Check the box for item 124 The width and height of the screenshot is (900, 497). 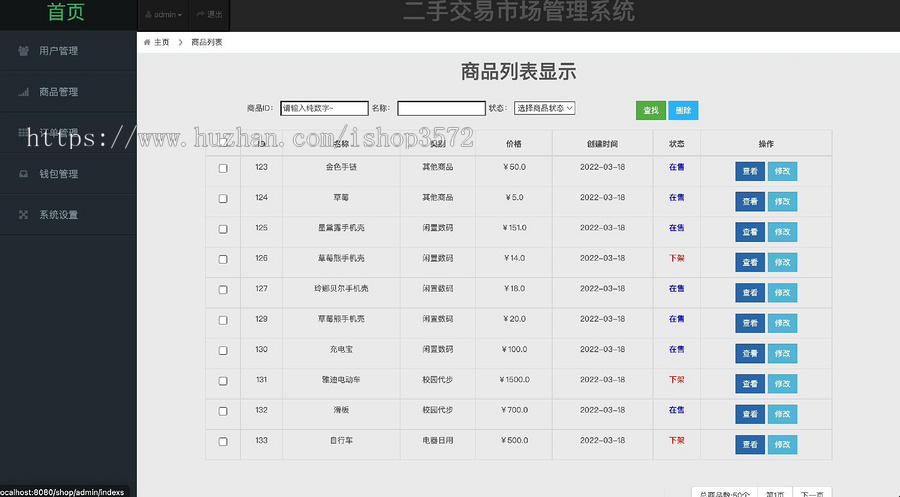pos(223,199)
